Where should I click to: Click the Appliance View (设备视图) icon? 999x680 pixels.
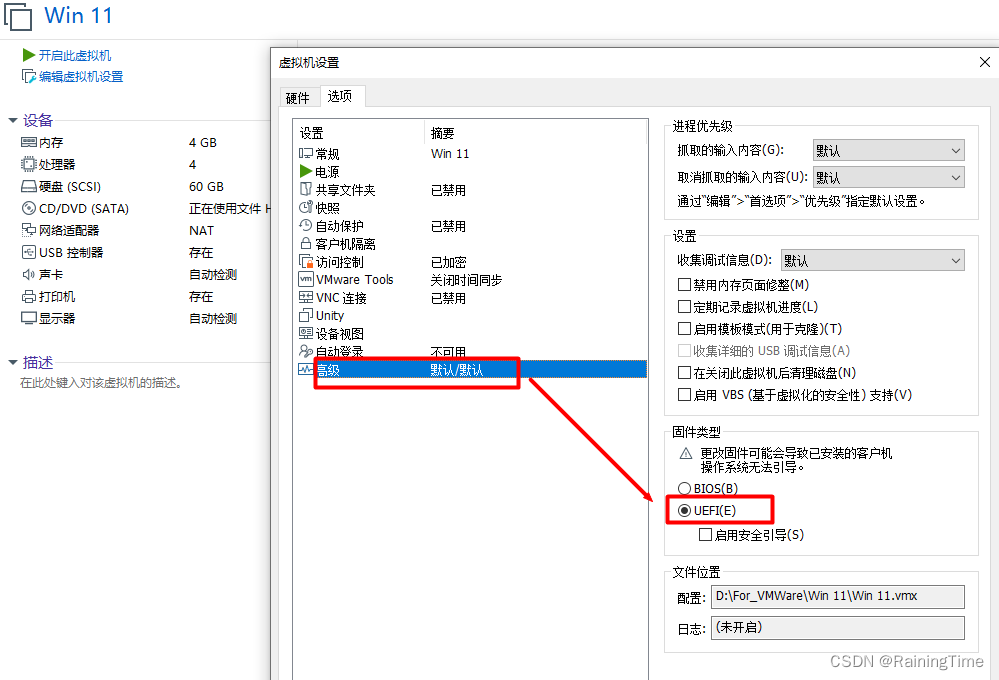[x=306, y=333]
